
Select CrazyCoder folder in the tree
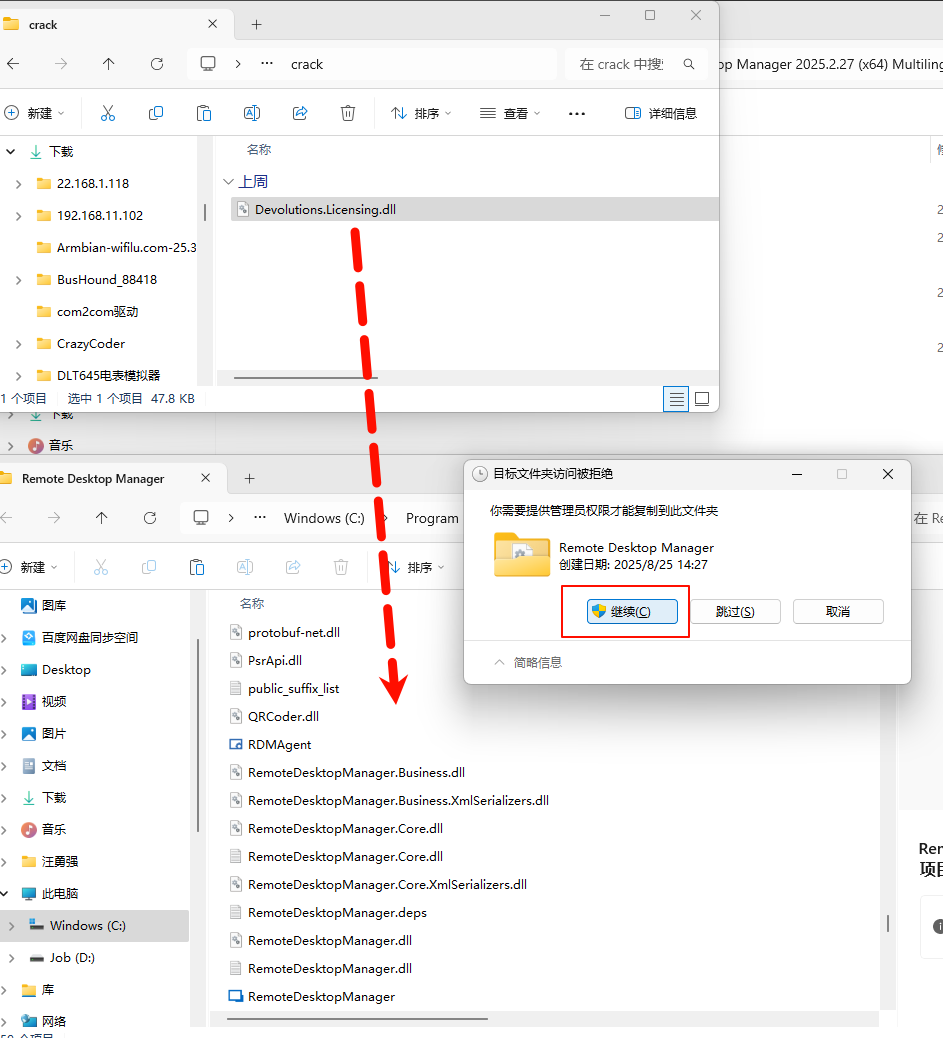point(91,344)
